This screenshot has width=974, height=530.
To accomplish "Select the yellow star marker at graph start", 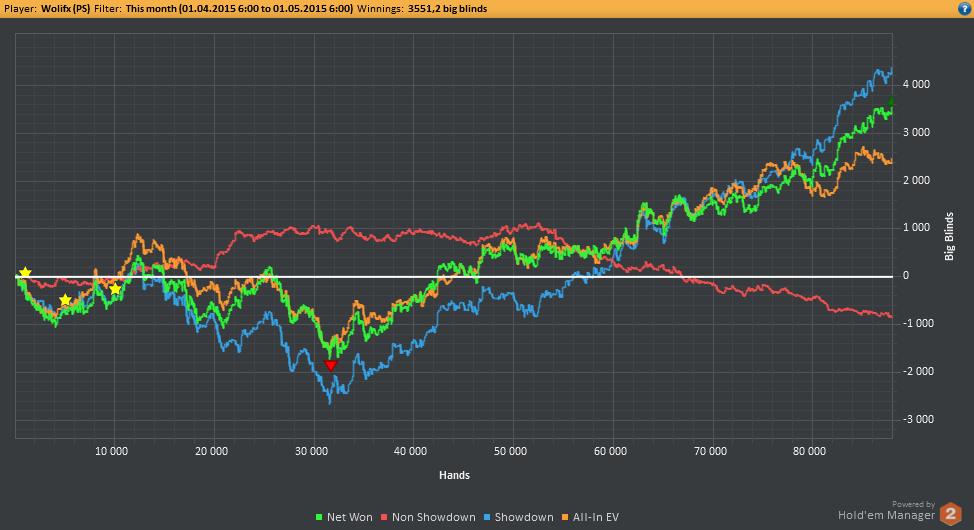I will coord(25,273).
